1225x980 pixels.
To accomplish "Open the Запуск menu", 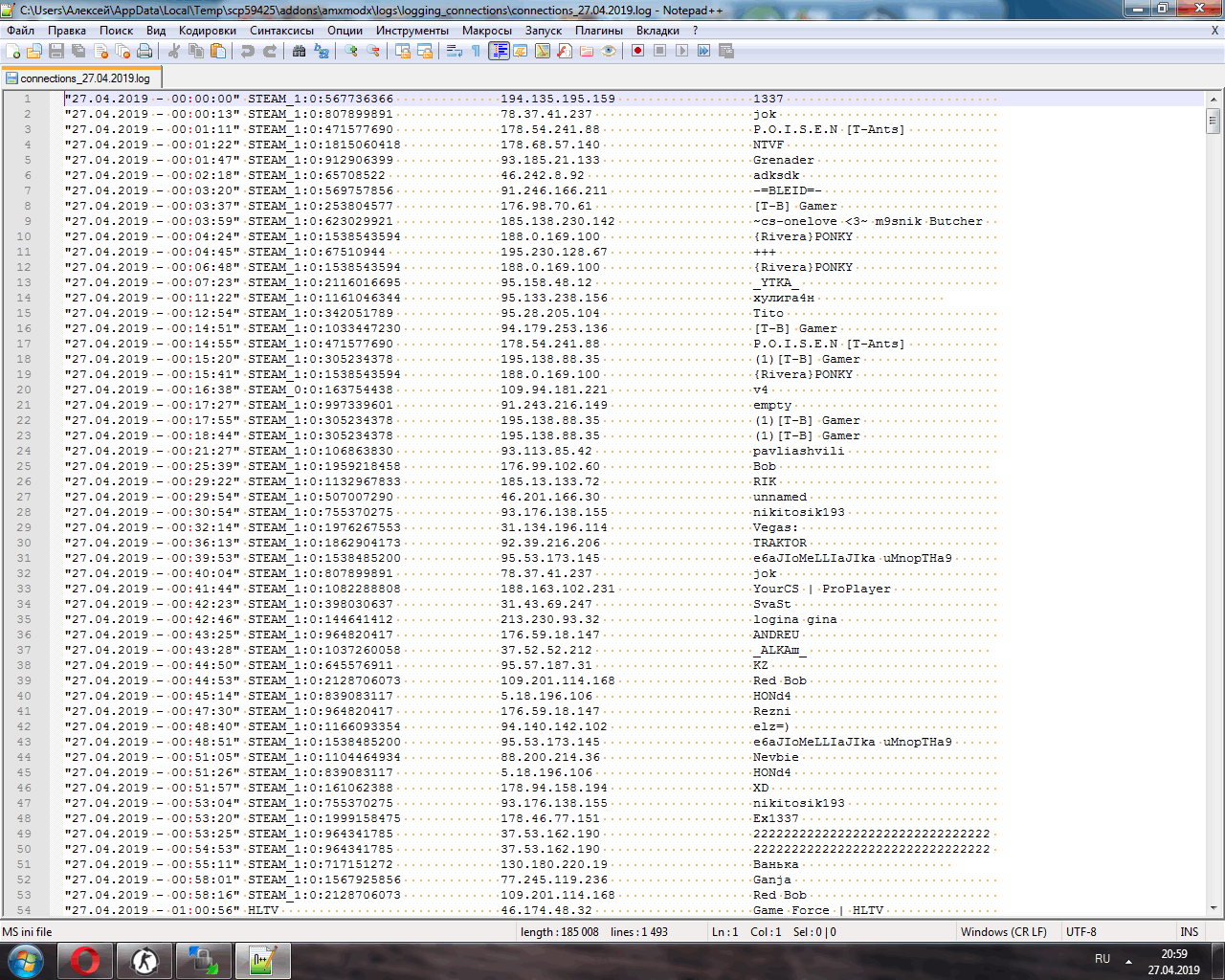I will click(544, 31).
